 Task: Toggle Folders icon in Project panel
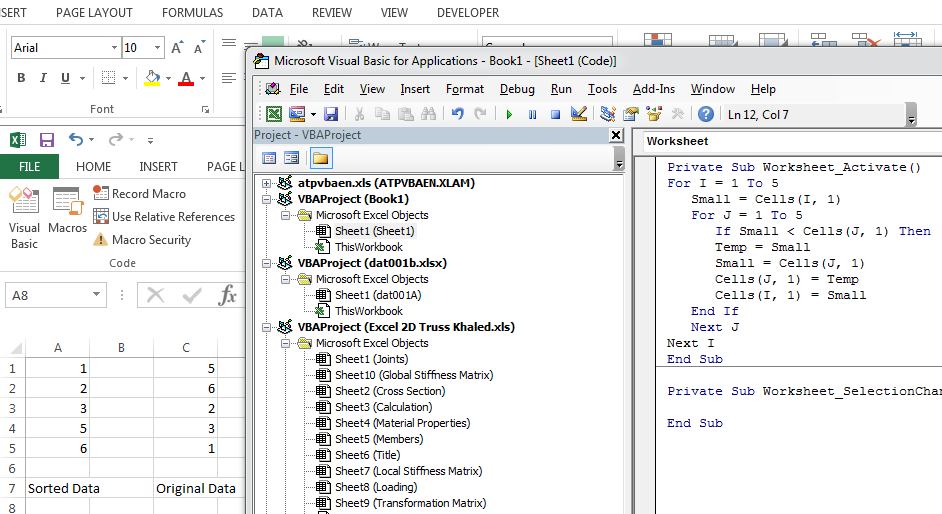coord(320,158)
